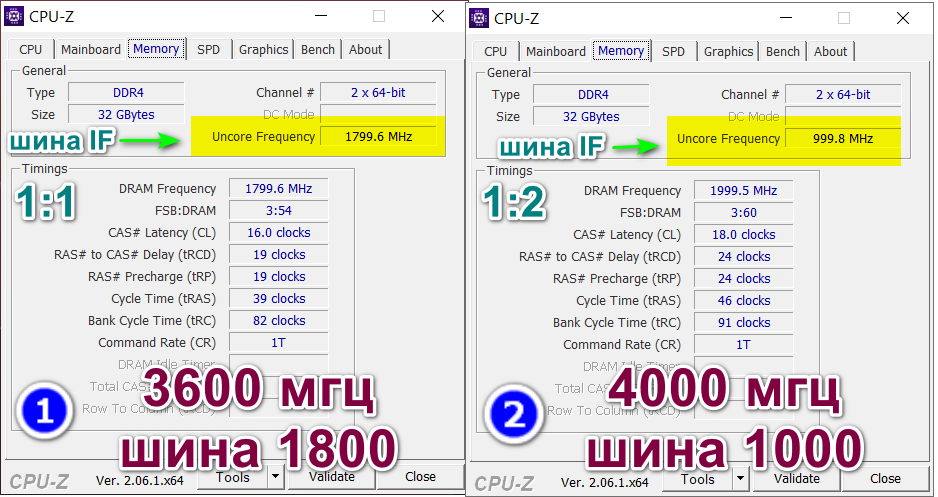The height and width of the screenshot is (497, 938).
Task: Click Cycle Time value 39 clocks
Action: (x=279, y=298)
